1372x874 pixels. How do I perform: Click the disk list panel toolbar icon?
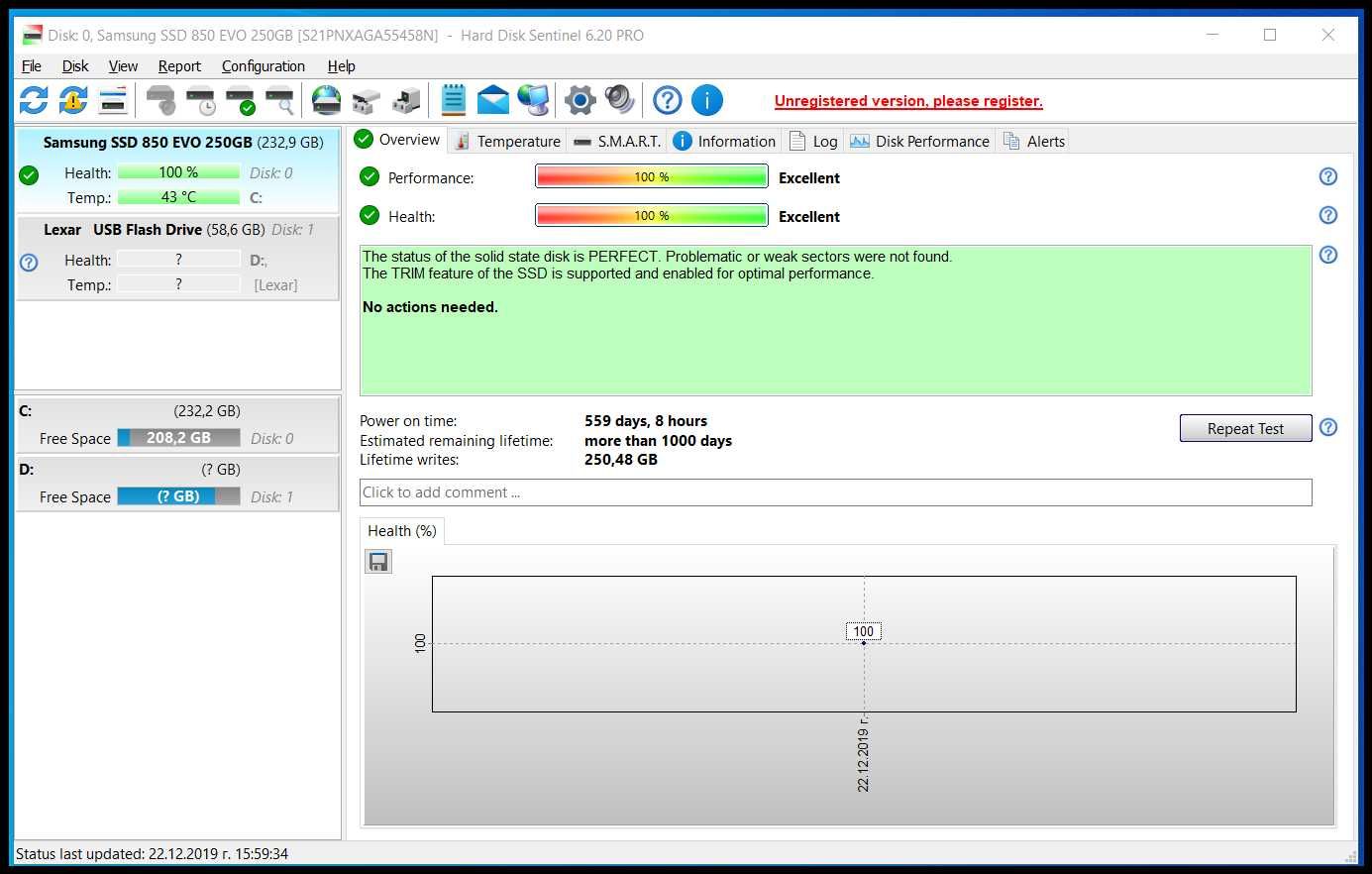[x=113, y=100]
